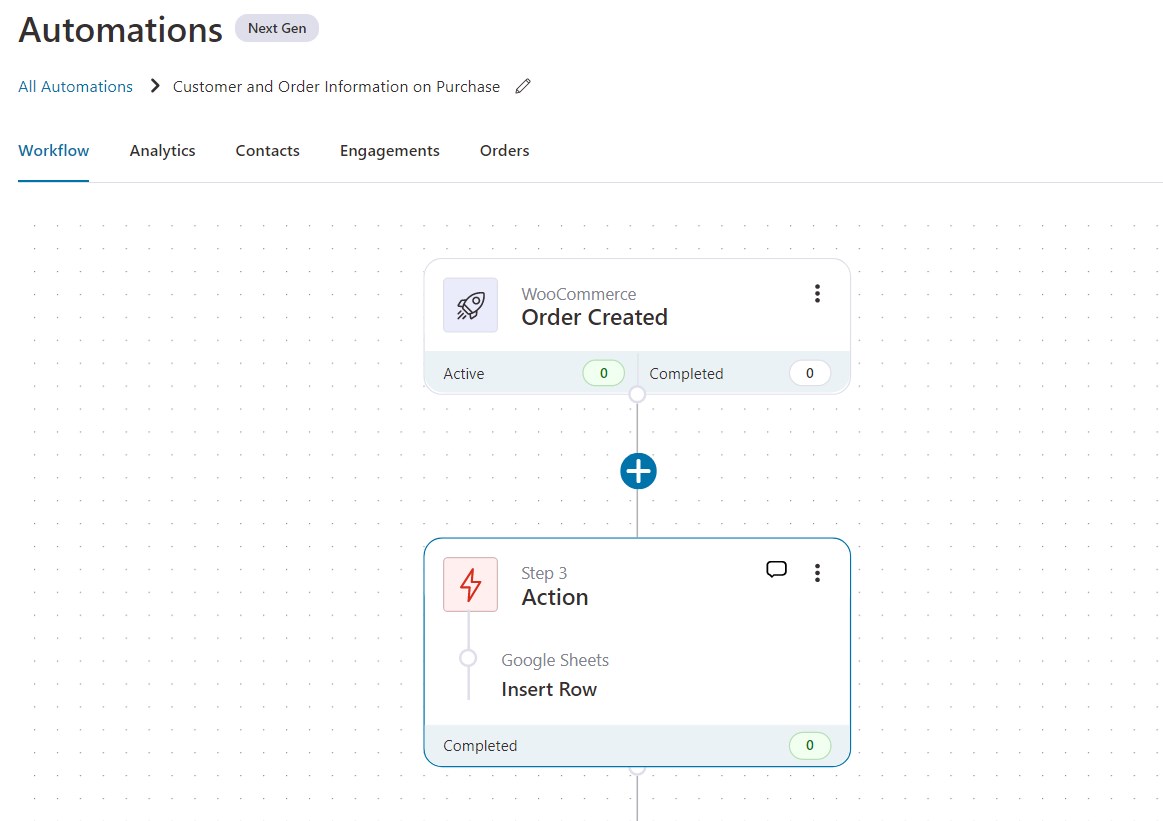Click the green Active count badge
The height and width of the screenshot is (821, 1163).
[x=603, y=373]
